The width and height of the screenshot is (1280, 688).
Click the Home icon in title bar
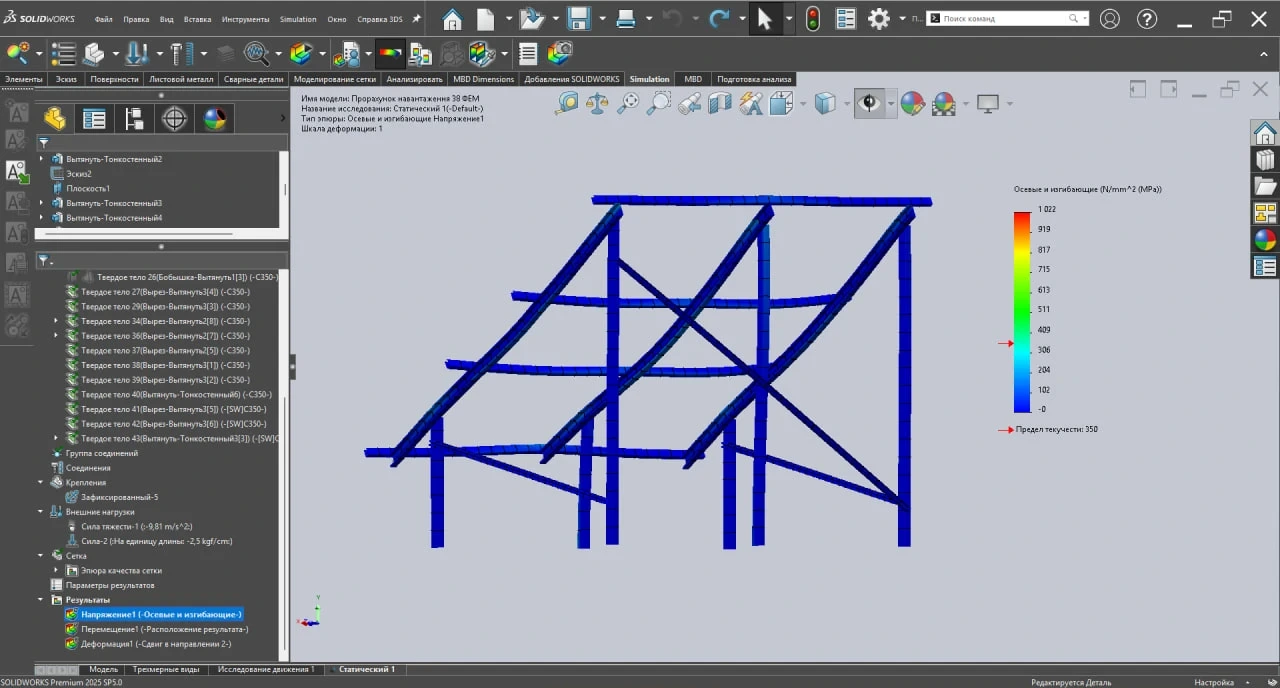tap(452, 18)
